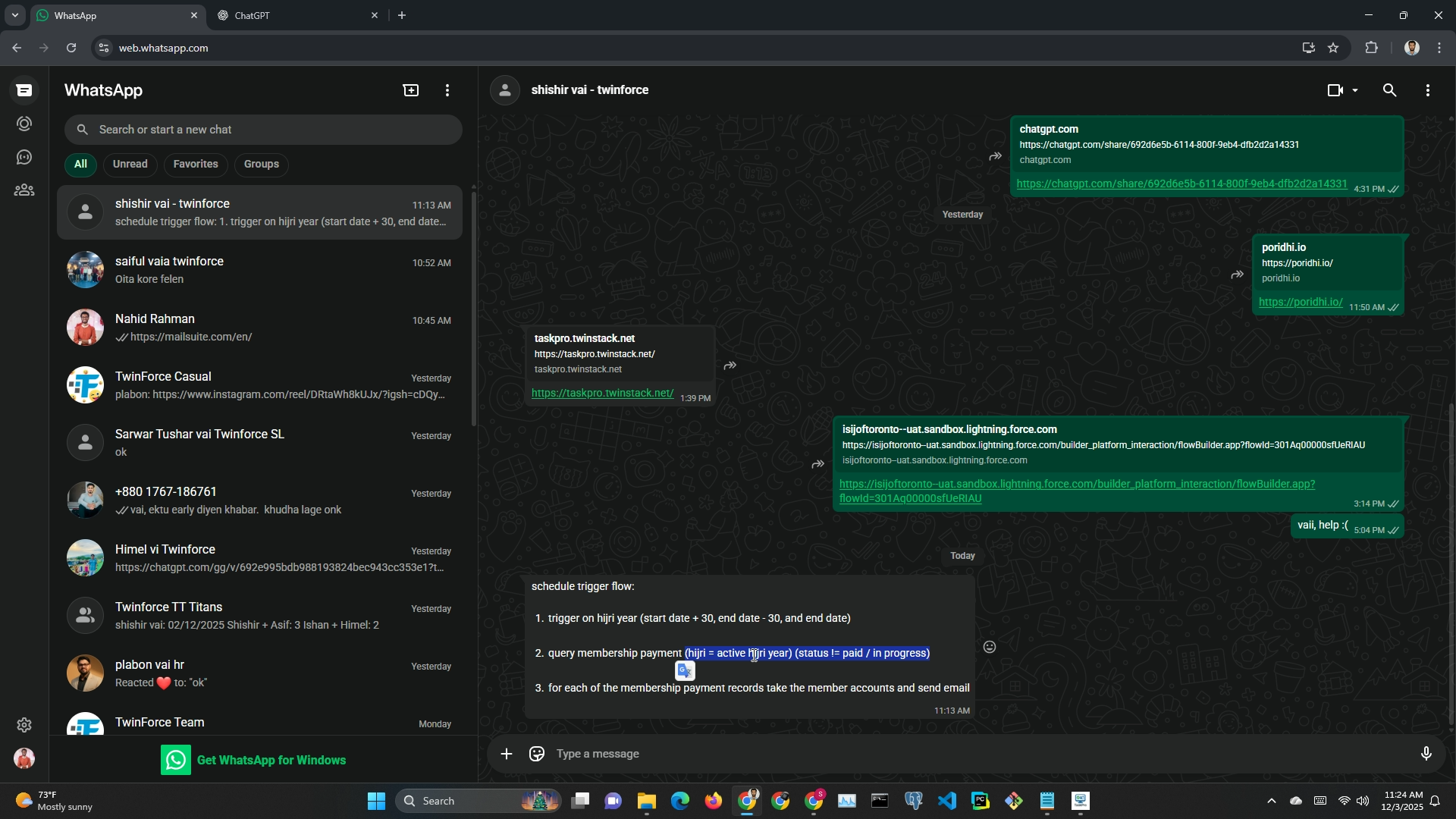The height and width of the screenshot is (819, 1456).
Task: Expand the video call dropdown arrow
Action: tap(1355, 90)
